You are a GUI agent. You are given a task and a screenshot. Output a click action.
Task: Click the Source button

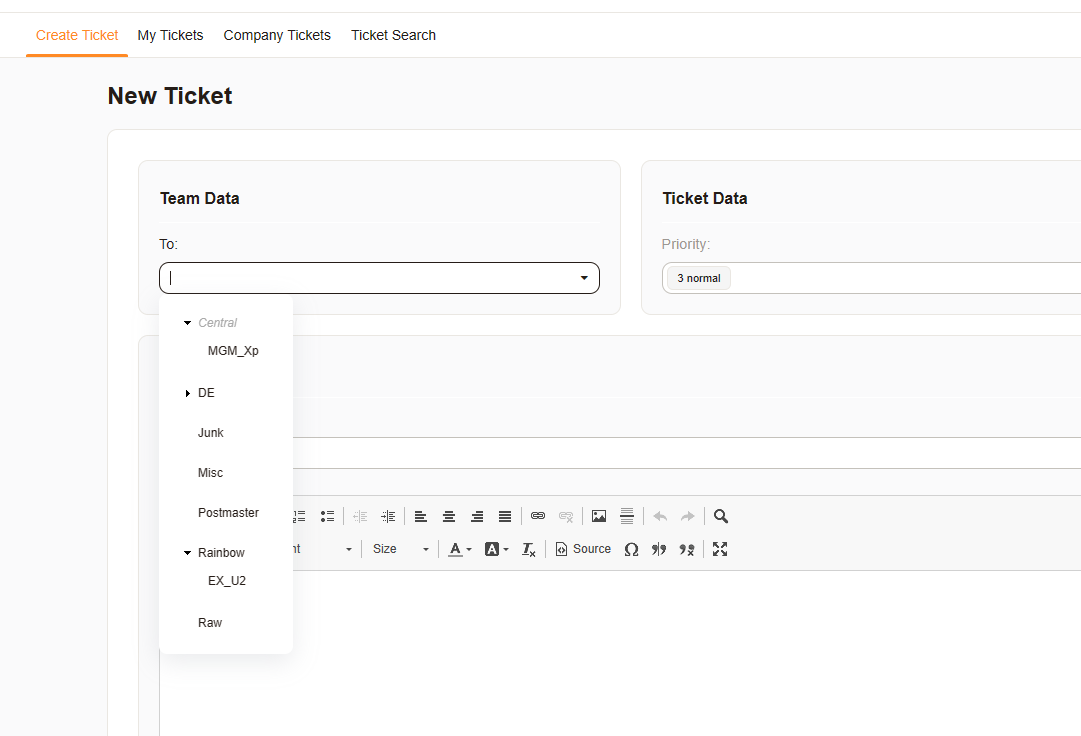pos(583,549)
